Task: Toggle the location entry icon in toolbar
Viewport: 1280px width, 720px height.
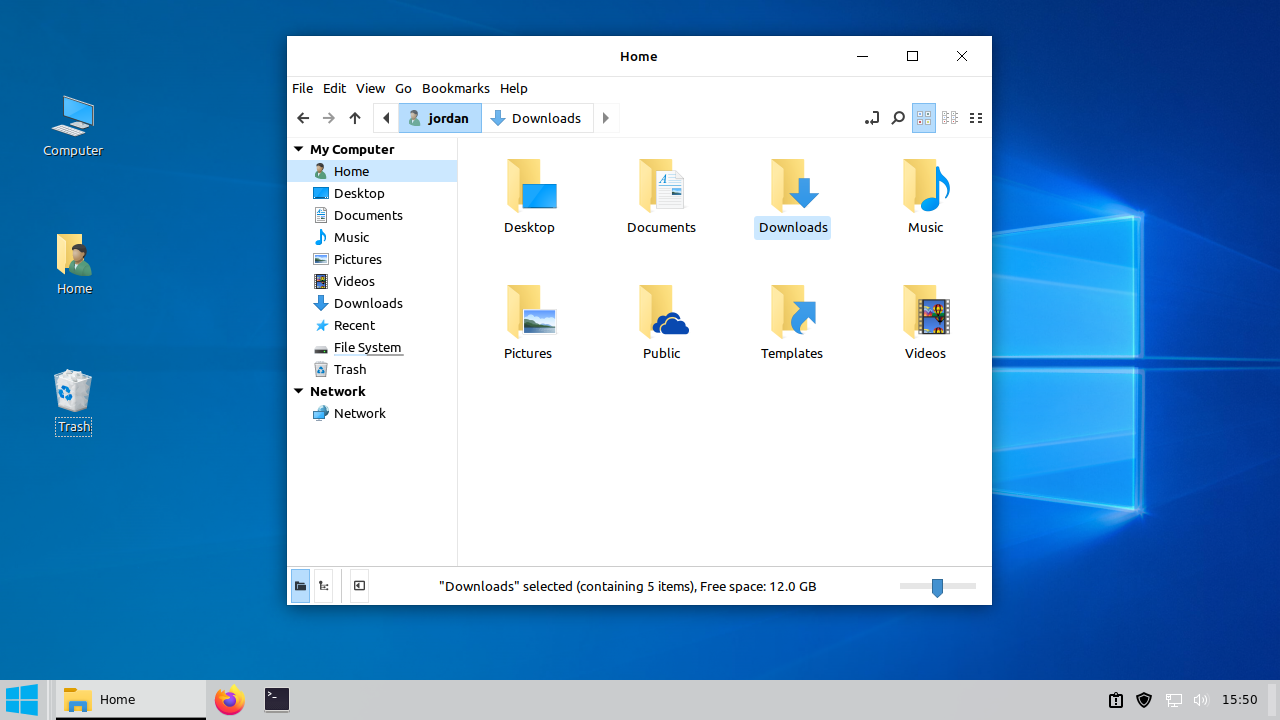Action: pyautogui.click(x=871, y=117)
